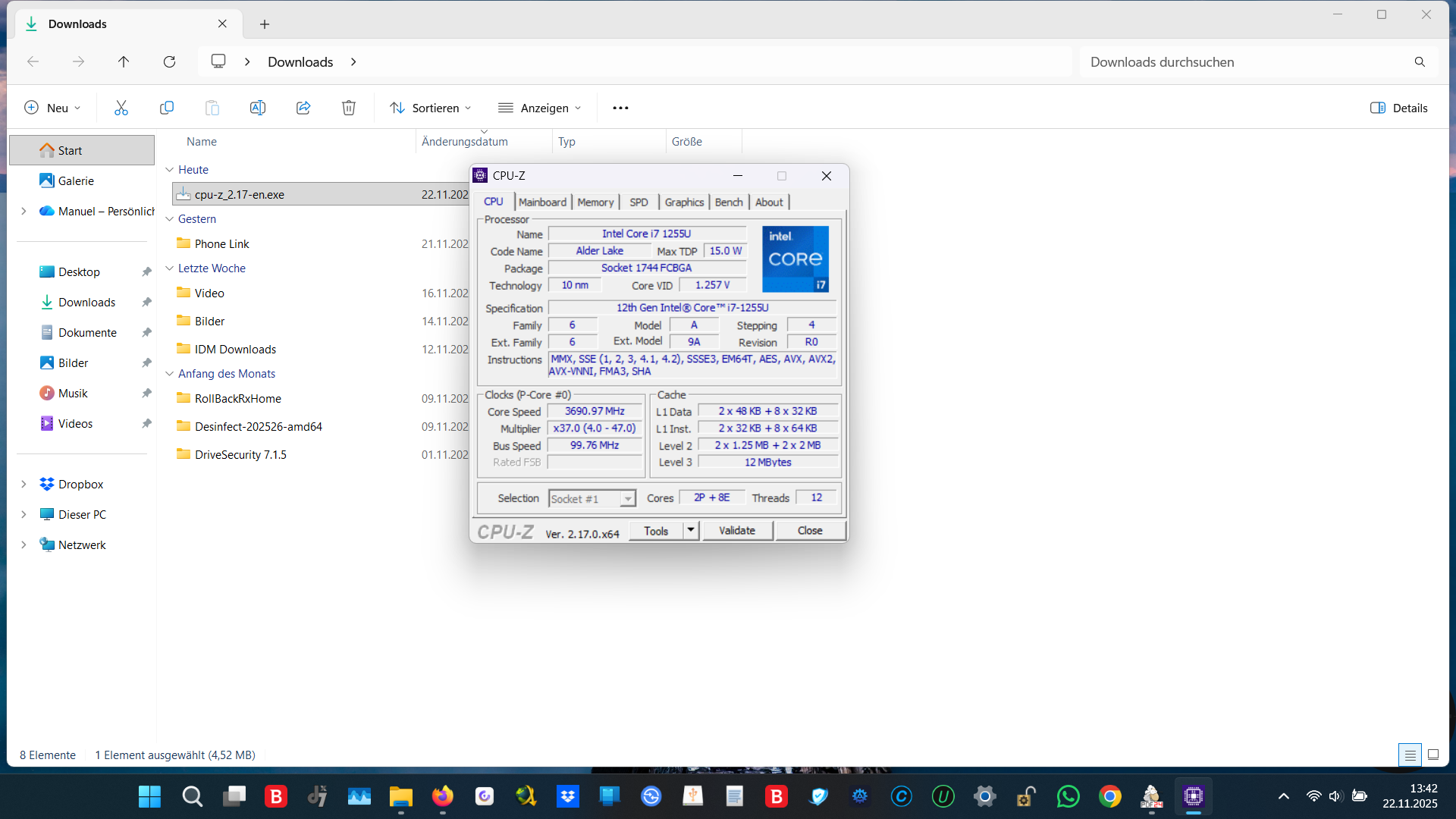Expand the Dropbox tree item
Screen dimensions: 1456x819
(24, 484)
